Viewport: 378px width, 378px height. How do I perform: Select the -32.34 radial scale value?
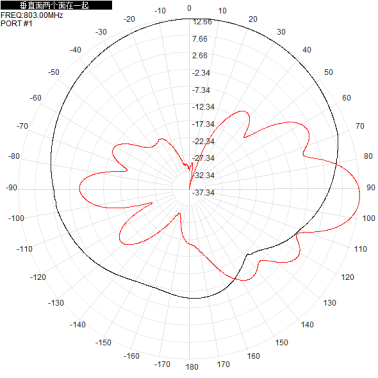tap(203, 175)
